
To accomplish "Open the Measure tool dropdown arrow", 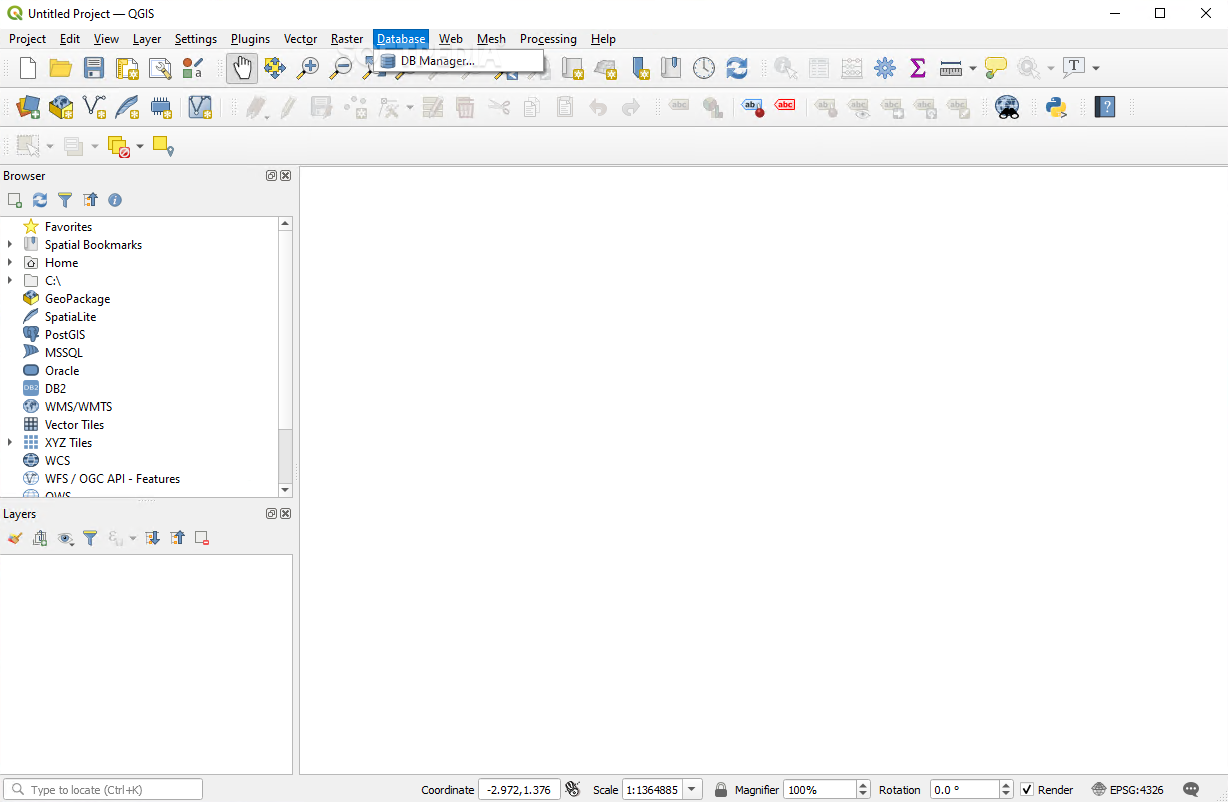I will click(972, 68).
